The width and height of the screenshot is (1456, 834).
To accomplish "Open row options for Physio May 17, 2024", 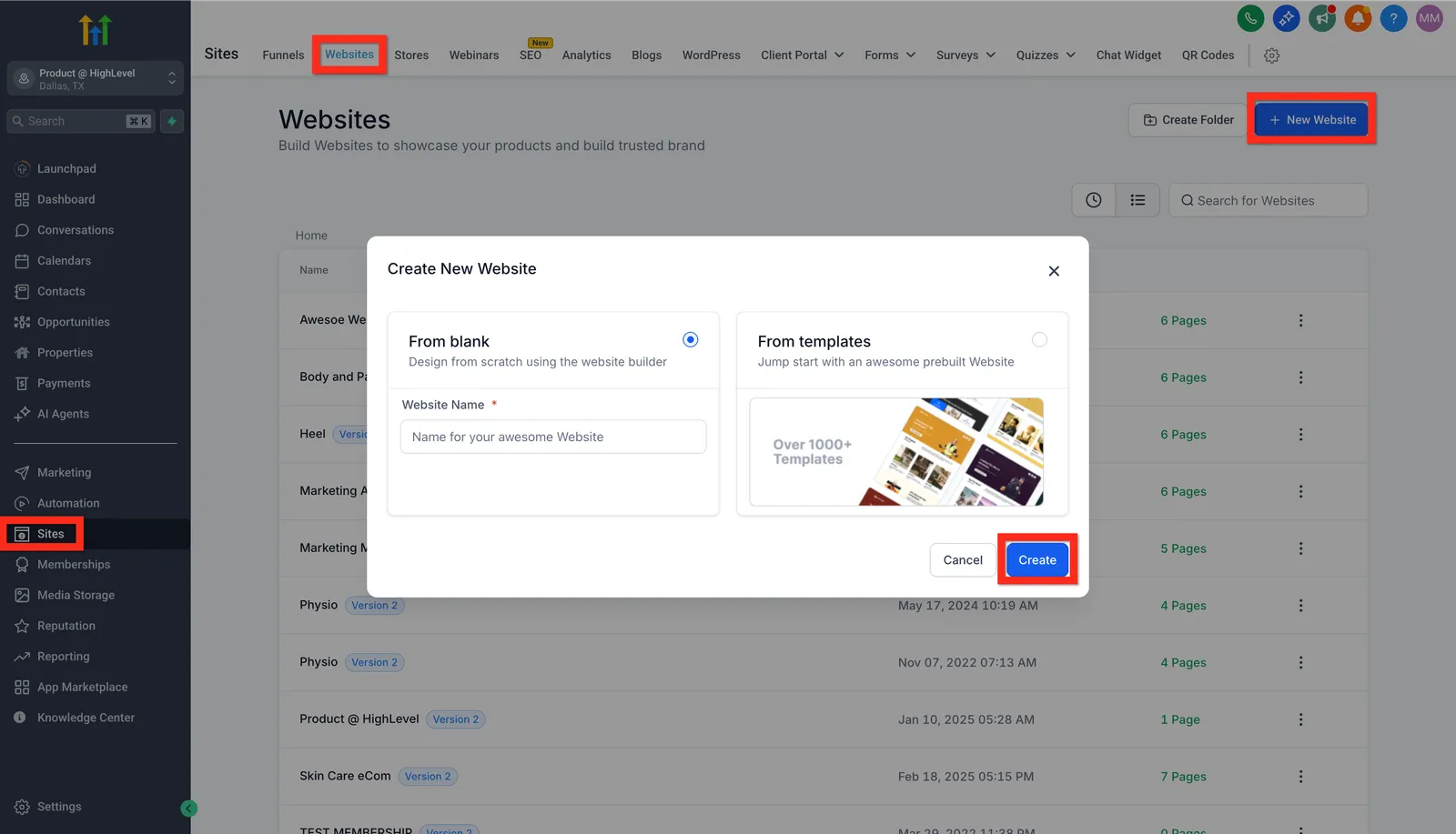I will coord(1300,606).
